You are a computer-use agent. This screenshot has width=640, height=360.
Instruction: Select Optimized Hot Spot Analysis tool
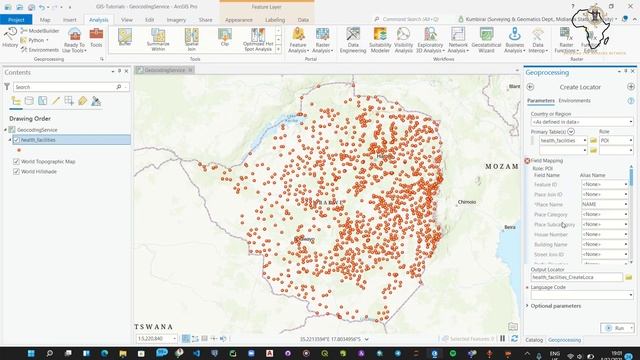[258, 40]
